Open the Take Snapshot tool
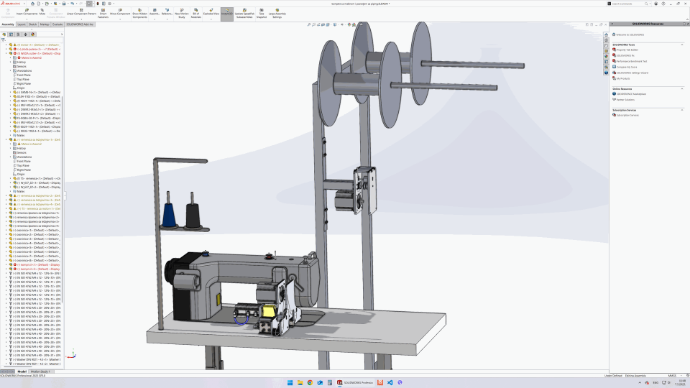This screenshot has height=388, width=690. point(261,13)
